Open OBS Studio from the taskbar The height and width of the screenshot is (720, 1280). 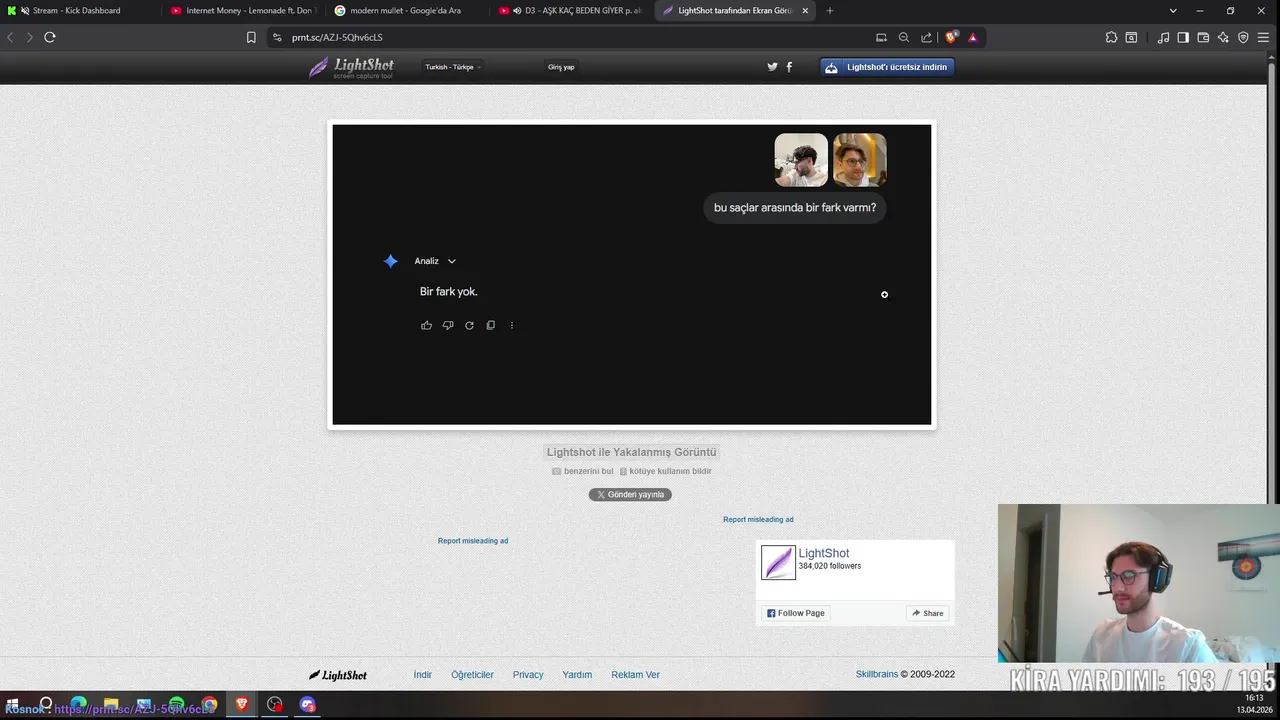275,705
